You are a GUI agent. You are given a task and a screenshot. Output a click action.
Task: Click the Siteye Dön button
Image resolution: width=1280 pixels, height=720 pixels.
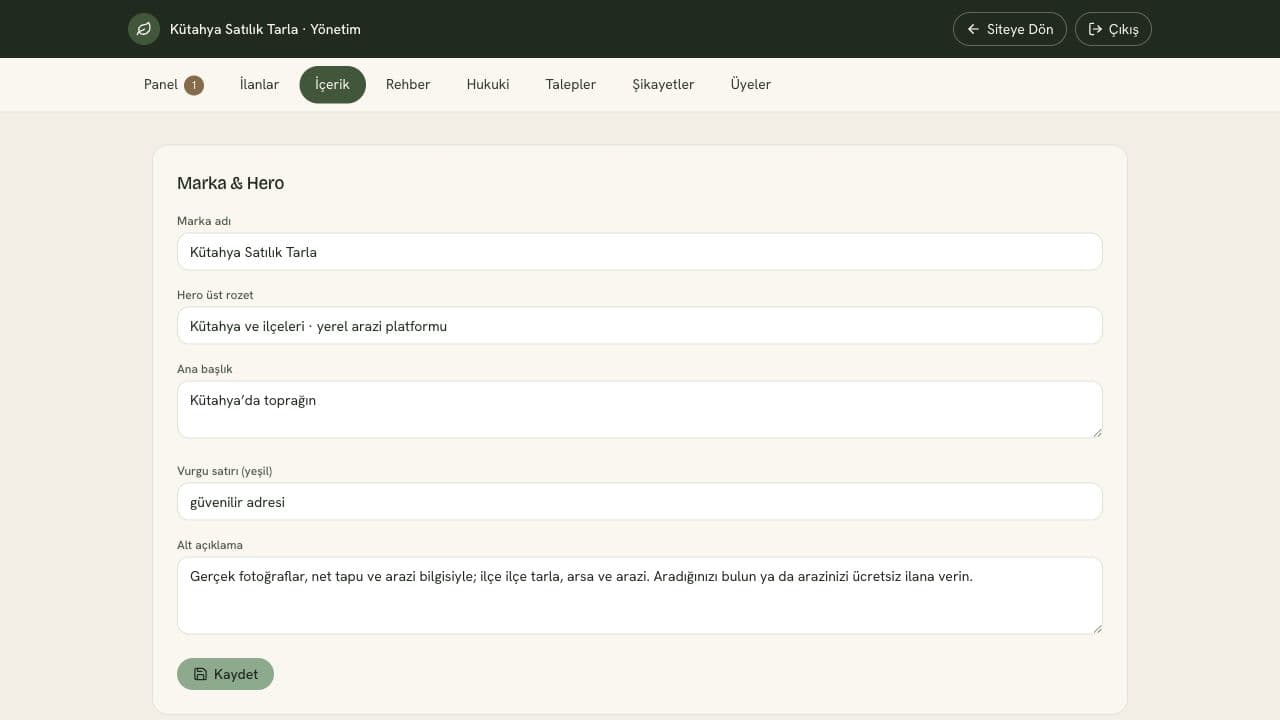(x=1010, y=29)
